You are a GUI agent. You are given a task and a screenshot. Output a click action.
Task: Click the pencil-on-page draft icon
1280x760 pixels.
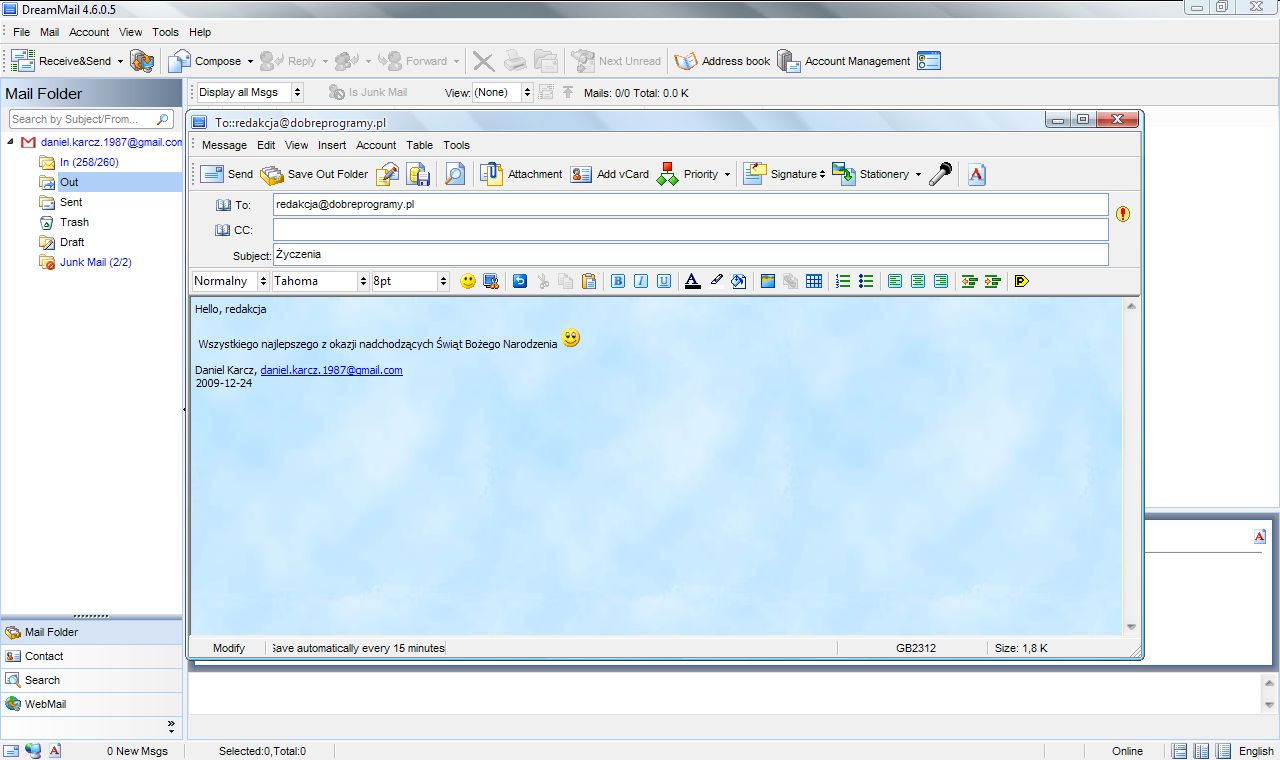click(x=387, y=174)
